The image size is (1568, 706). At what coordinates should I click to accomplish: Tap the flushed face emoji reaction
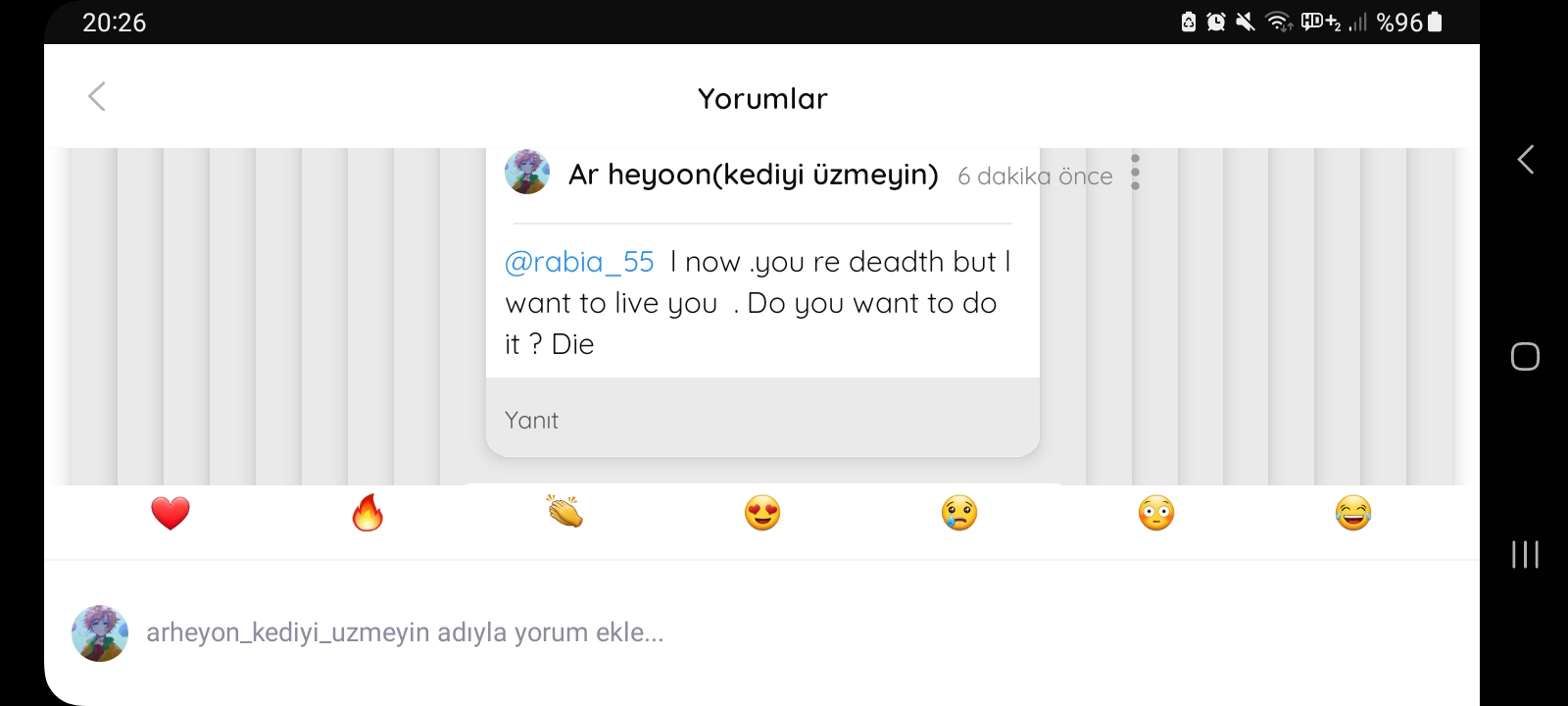coord(1156,513)
